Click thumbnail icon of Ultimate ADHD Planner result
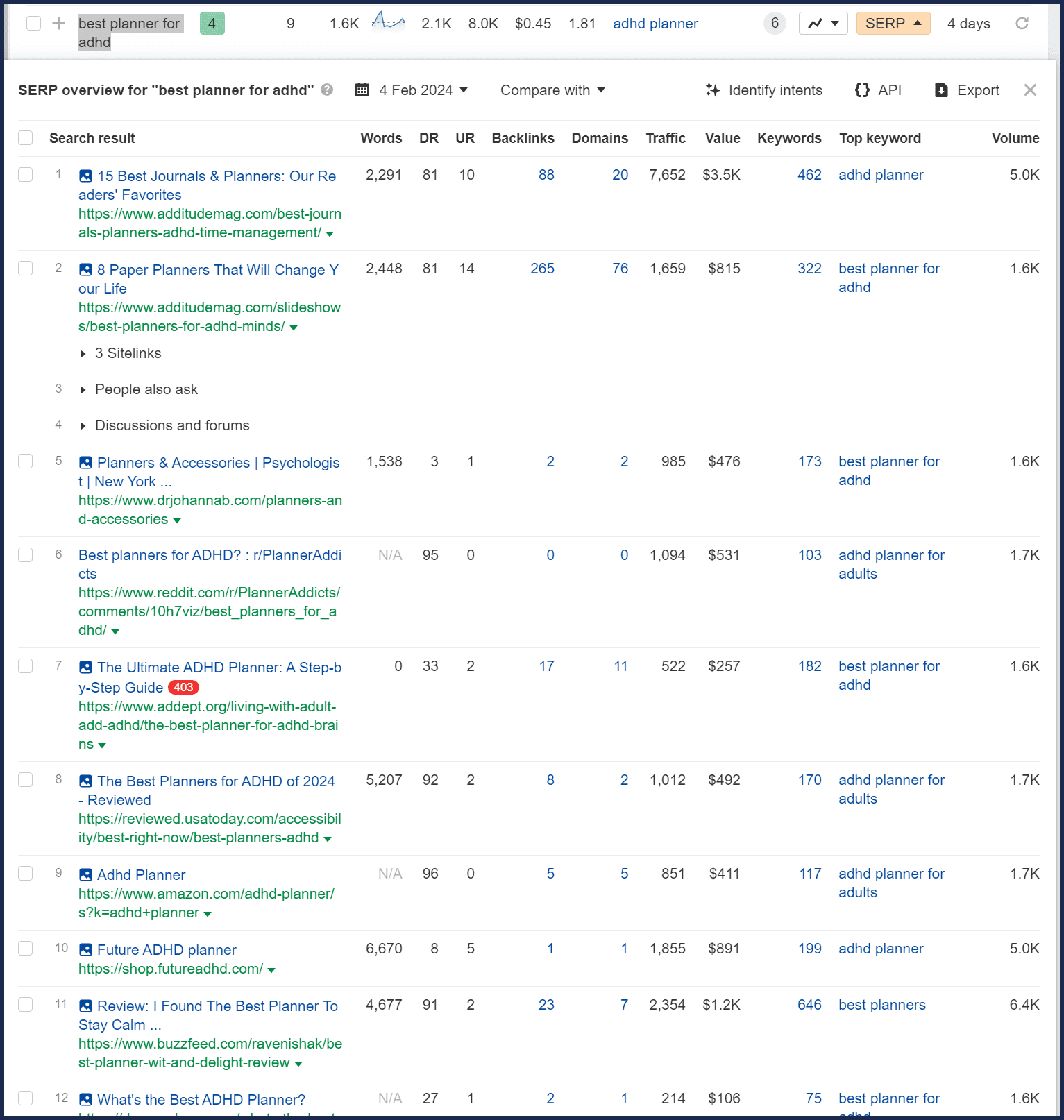This screenshot has height=1120, width=1064. [x=85, y=668]
